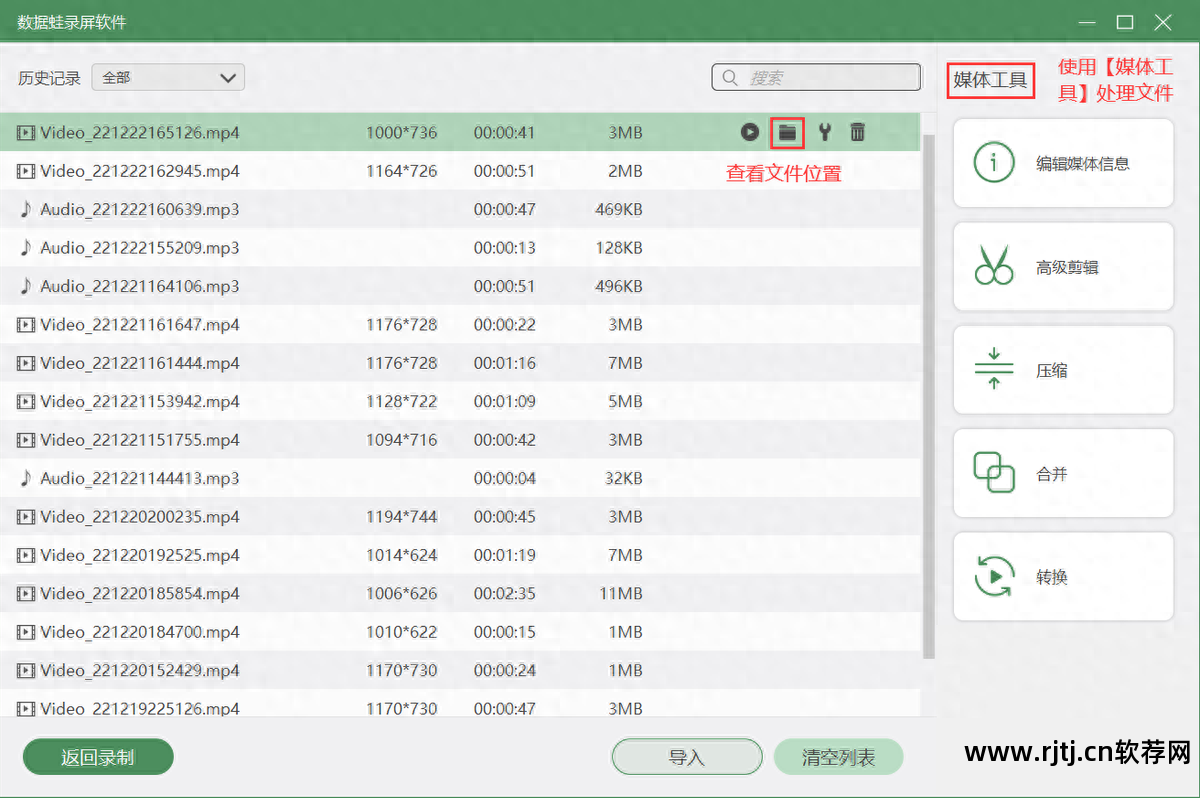Delete recording with trash icon

[858, 132]
